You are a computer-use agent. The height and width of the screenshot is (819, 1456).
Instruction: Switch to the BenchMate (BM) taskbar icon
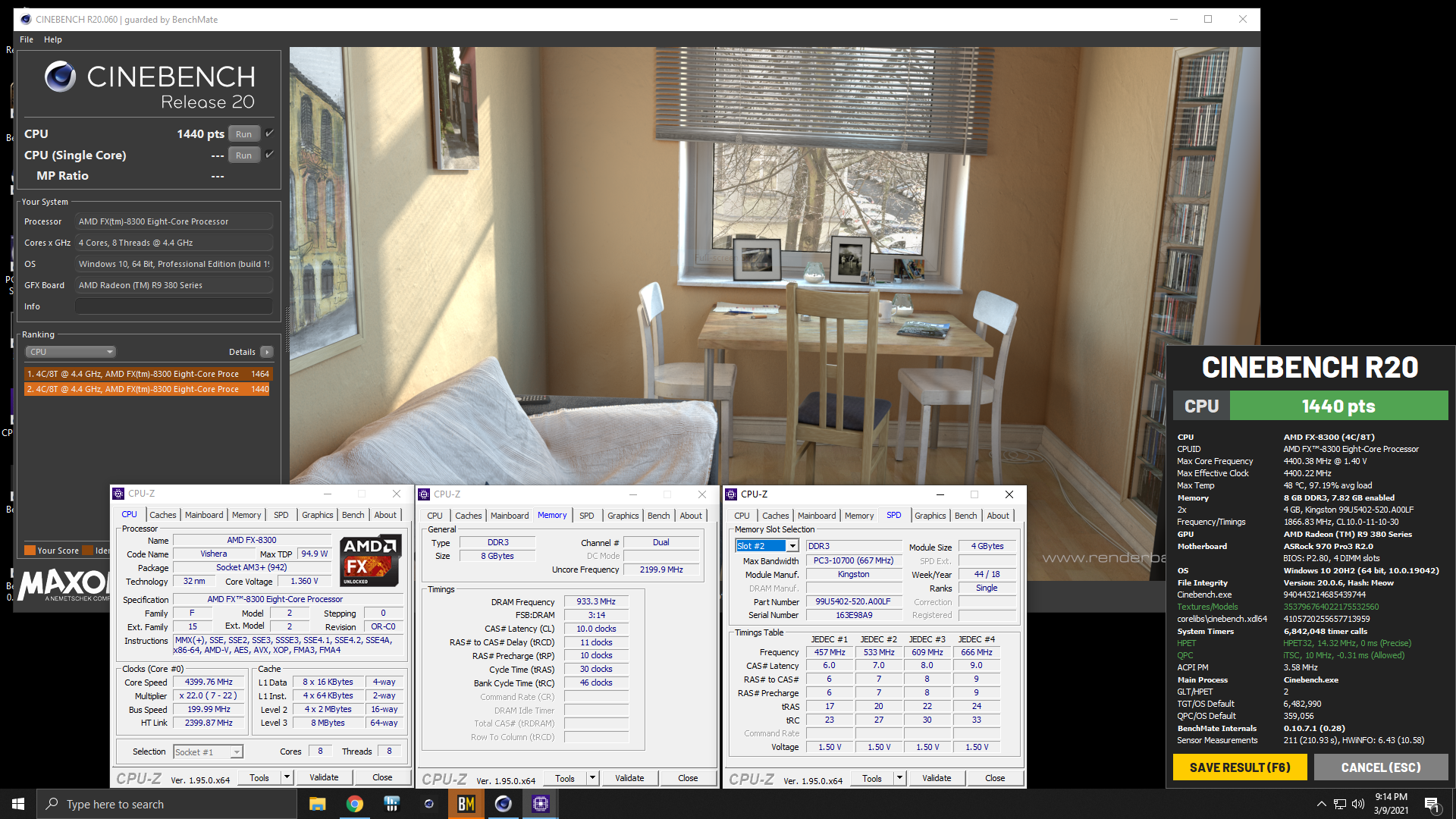coord(466,804)
